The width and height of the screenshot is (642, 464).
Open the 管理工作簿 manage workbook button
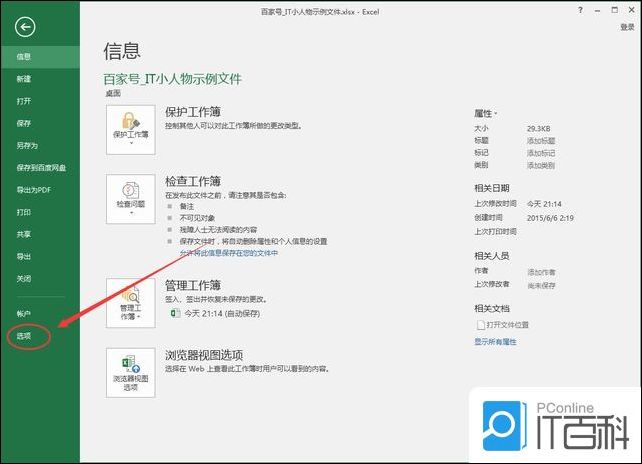131,303
